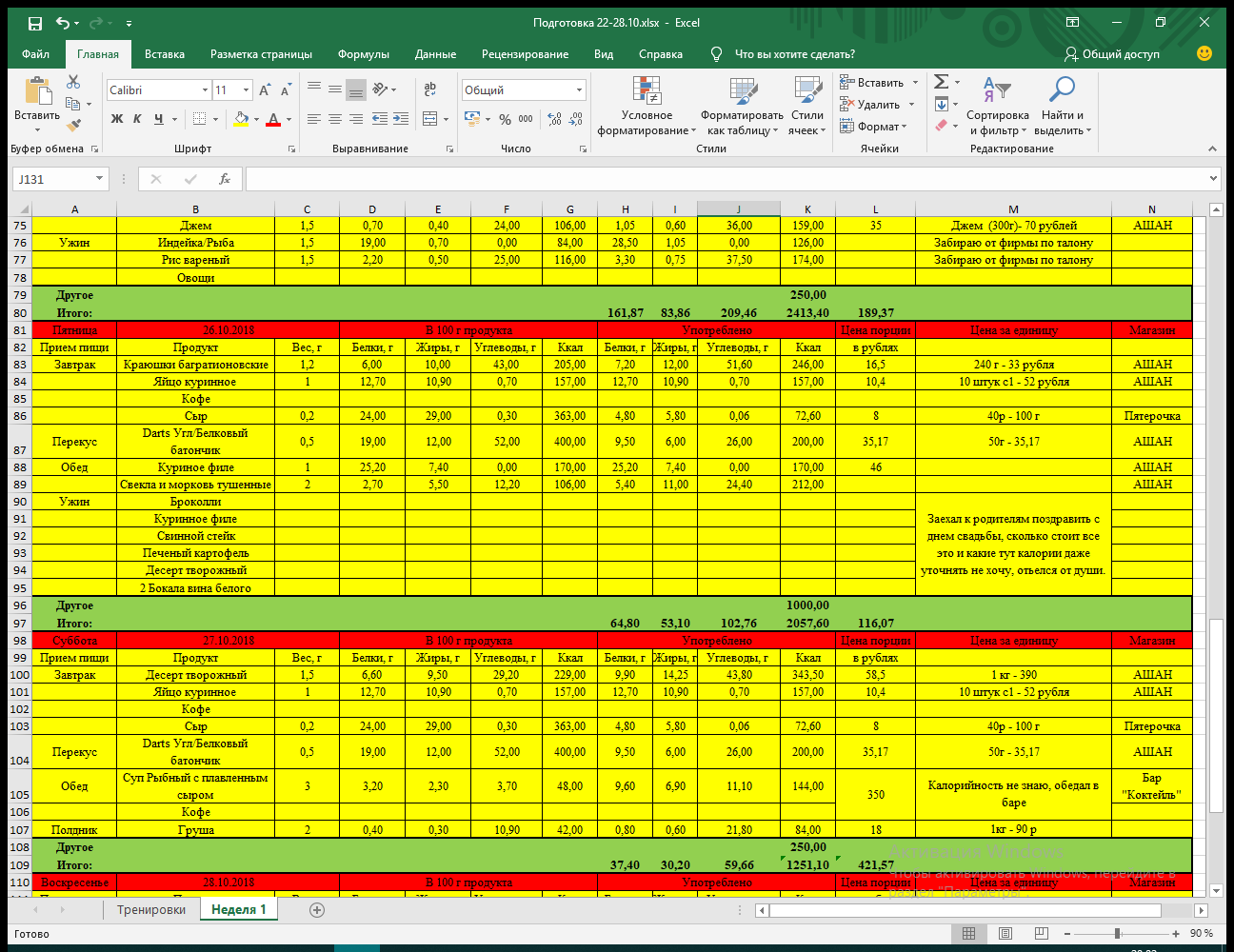Switch to the Тренировки sheet tab
The height and width of the screenshot is (952, 1234).
click(151, 910)
